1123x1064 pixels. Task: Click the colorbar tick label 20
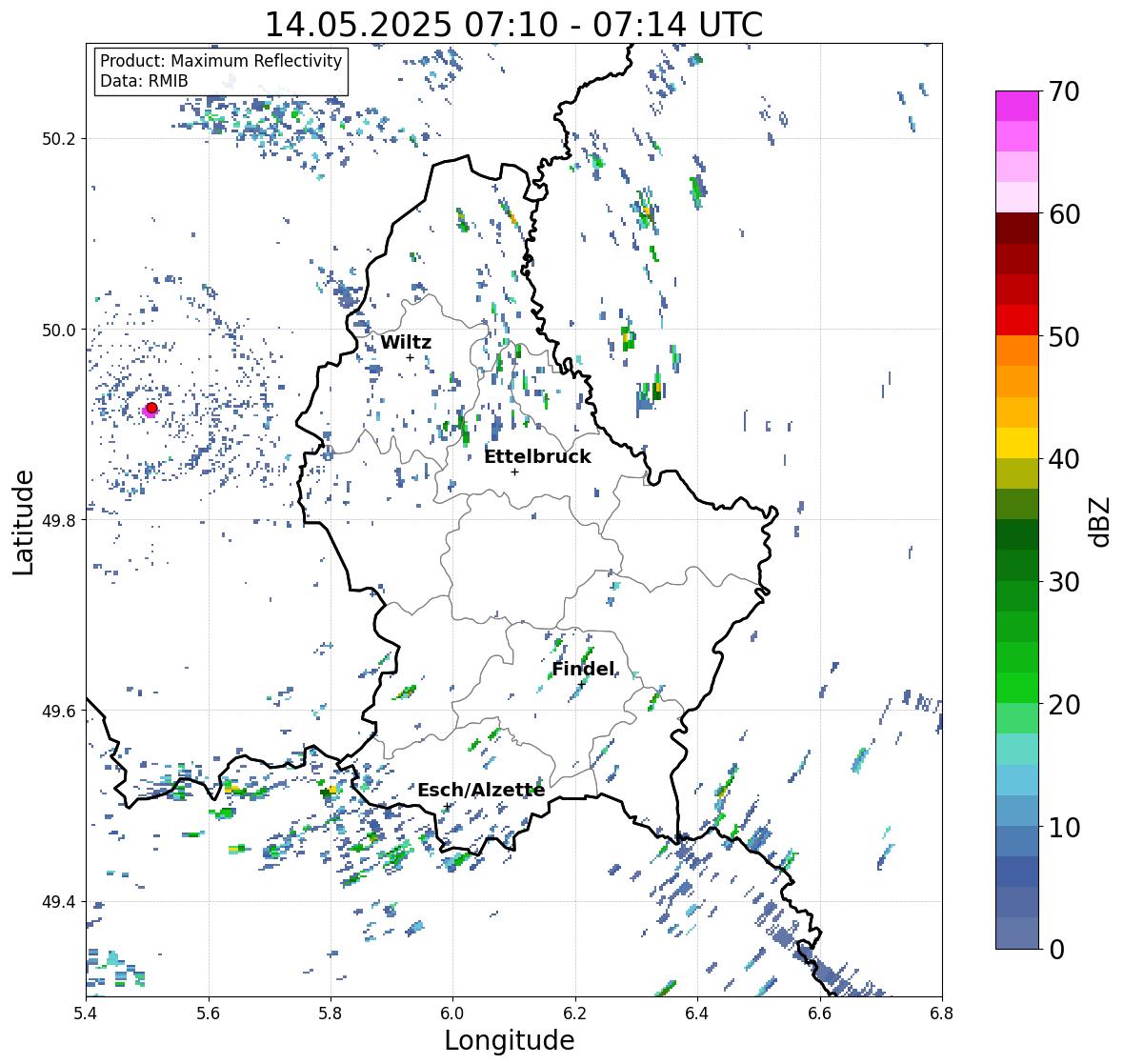pyautogui.click(x=1064, y=705)
